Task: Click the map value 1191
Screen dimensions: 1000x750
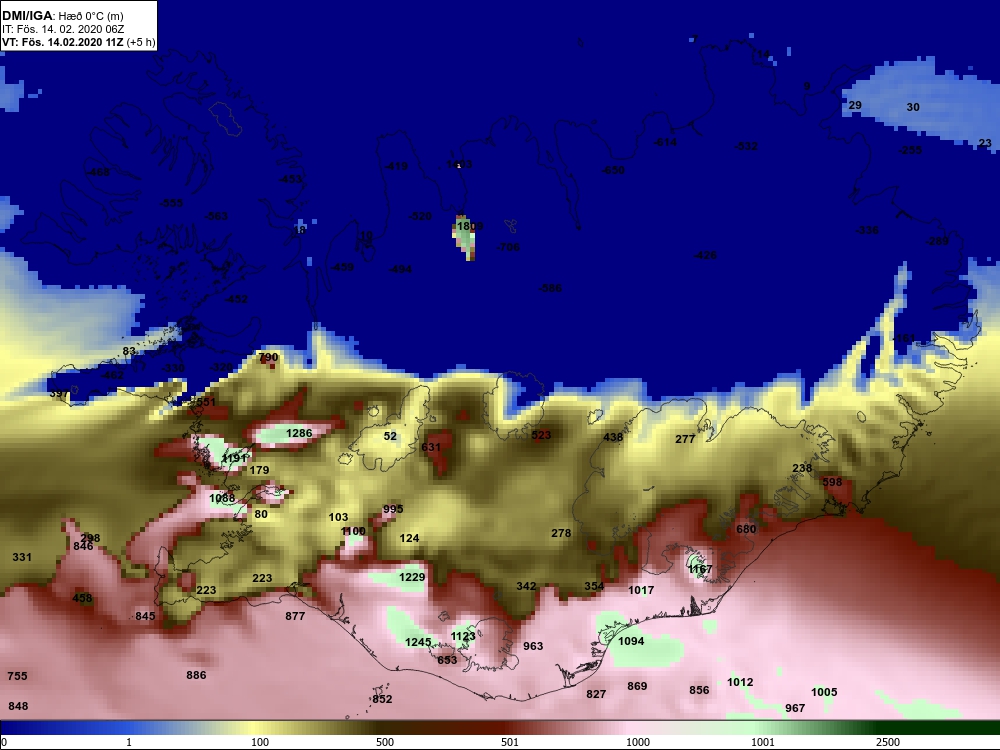Action: point(234,458)
